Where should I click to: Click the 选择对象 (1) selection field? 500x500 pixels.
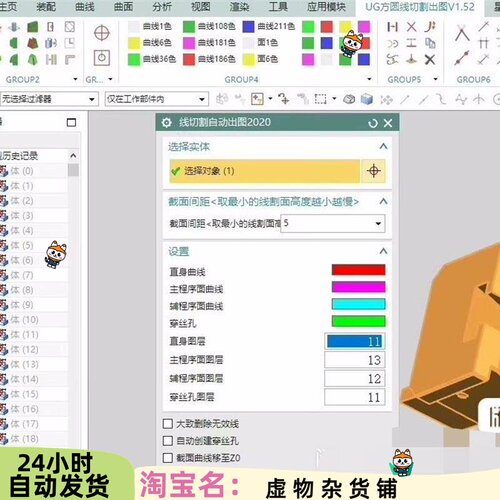click(x=265, y=171)
